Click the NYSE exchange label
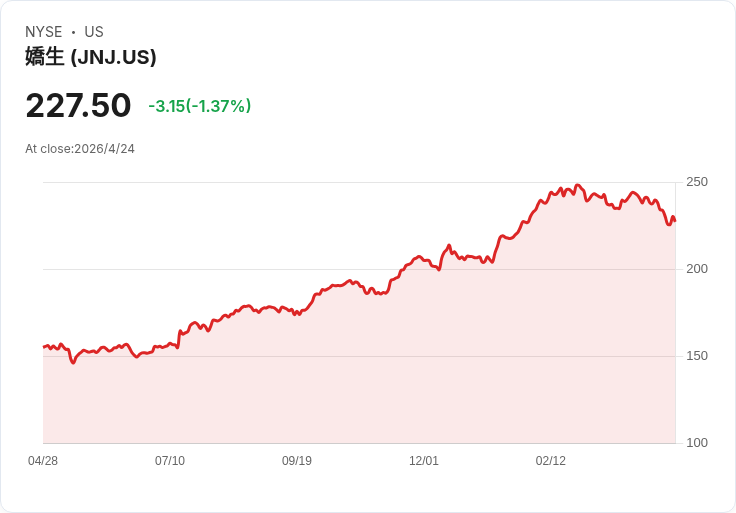 tap(44, 32)
